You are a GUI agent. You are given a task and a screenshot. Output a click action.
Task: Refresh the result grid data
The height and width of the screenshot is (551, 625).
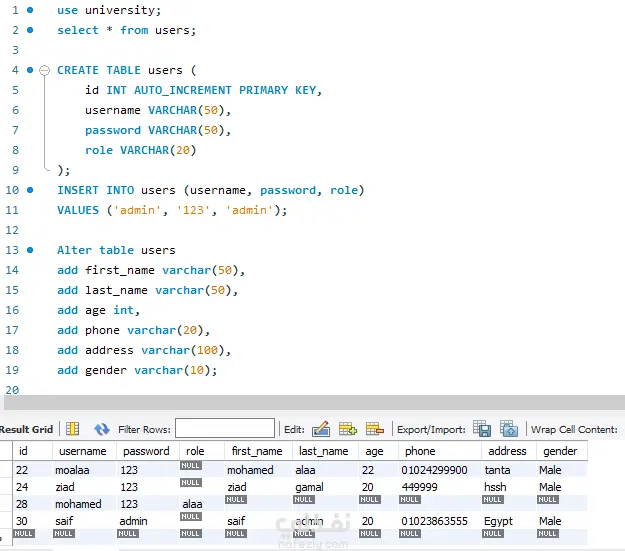(102, 429)
